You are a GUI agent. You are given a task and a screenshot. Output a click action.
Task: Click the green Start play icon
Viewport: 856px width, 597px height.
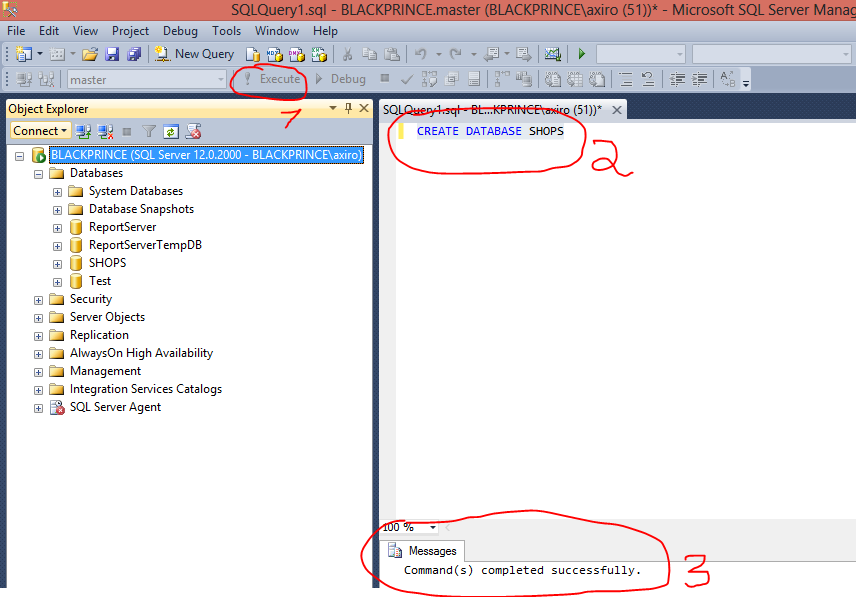(582, 53)
